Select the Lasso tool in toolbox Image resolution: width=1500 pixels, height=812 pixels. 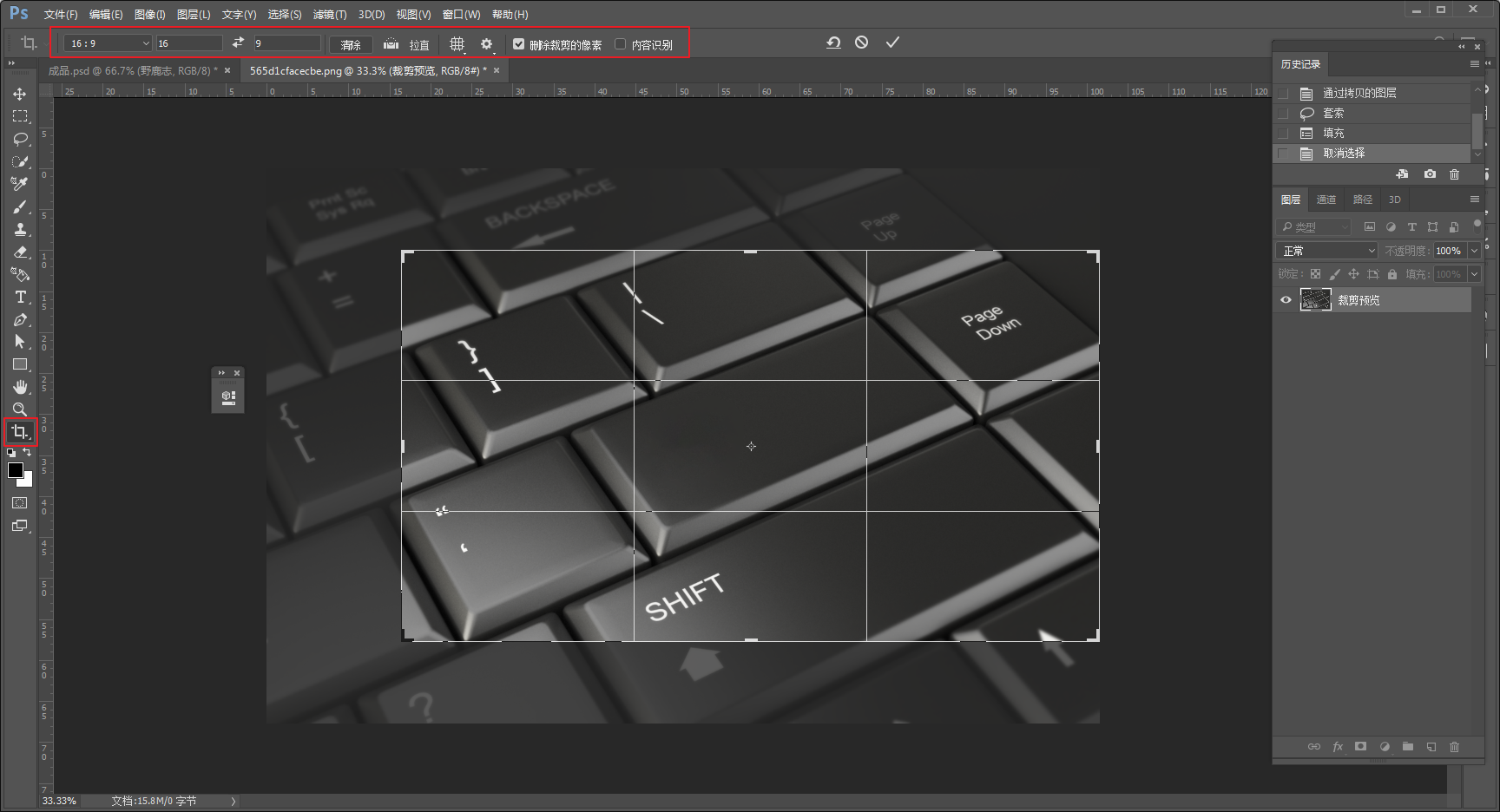pos(19,139)
